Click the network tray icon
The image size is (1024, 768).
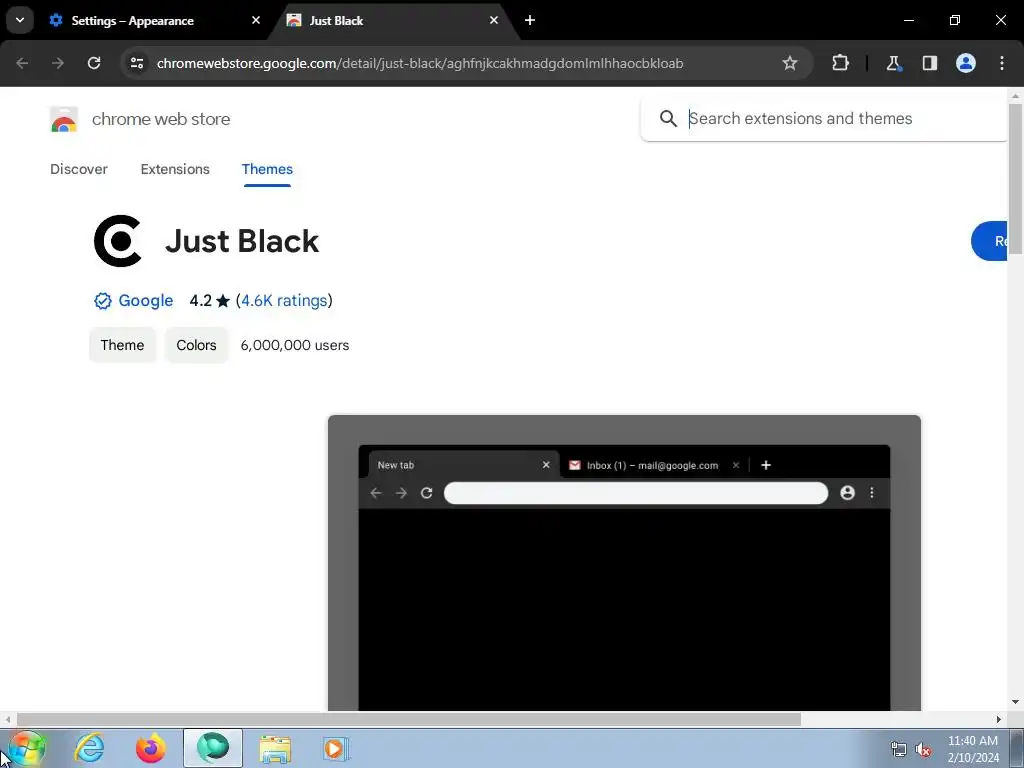pos(899,749)
